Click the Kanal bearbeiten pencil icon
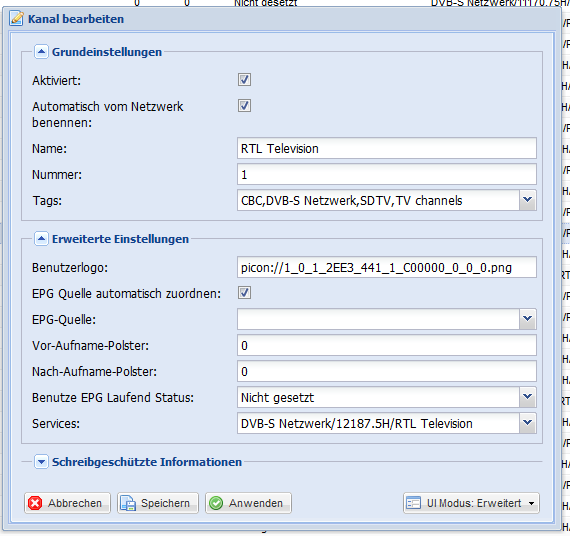Image resolution: width=570 pixels, height=536 pixels. pos(16,19)
